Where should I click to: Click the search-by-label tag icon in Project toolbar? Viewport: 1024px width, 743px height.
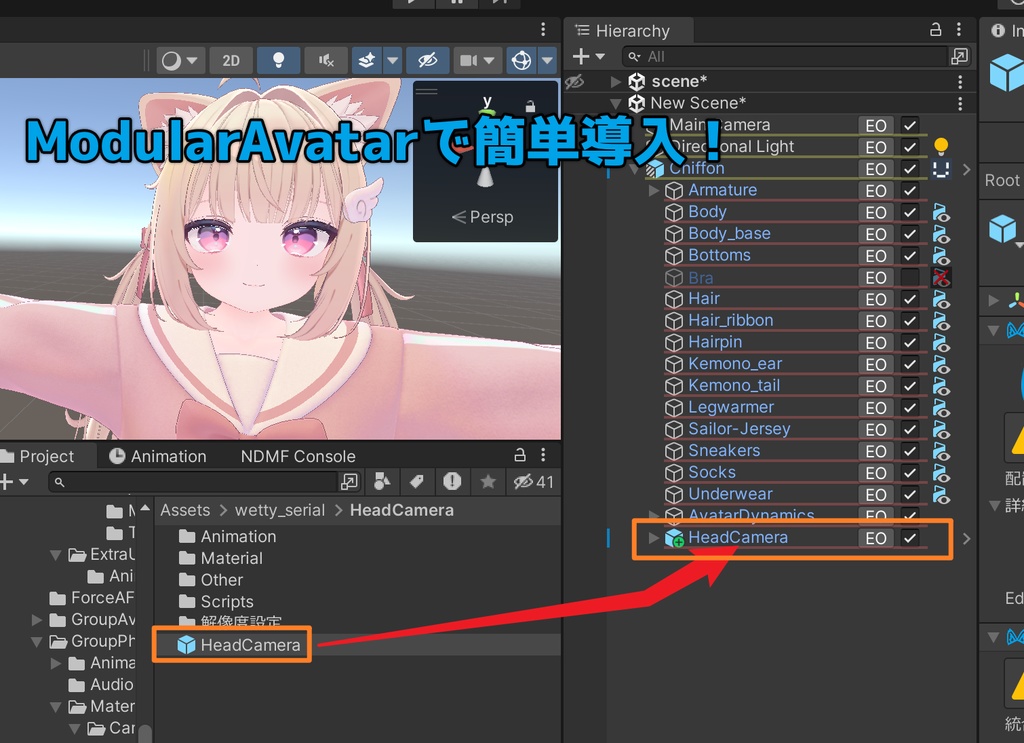pyautogui.click(x=417, y=482)
